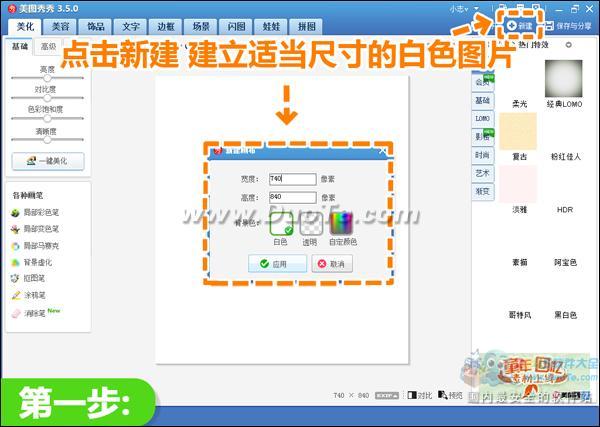Open the 饰品 tab

96,26
